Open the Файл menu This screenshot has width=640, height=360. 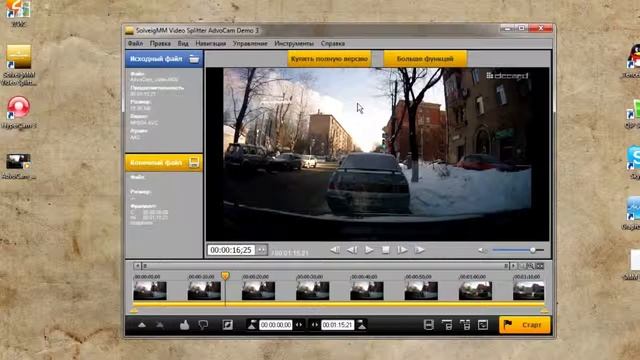pos(135,43)
